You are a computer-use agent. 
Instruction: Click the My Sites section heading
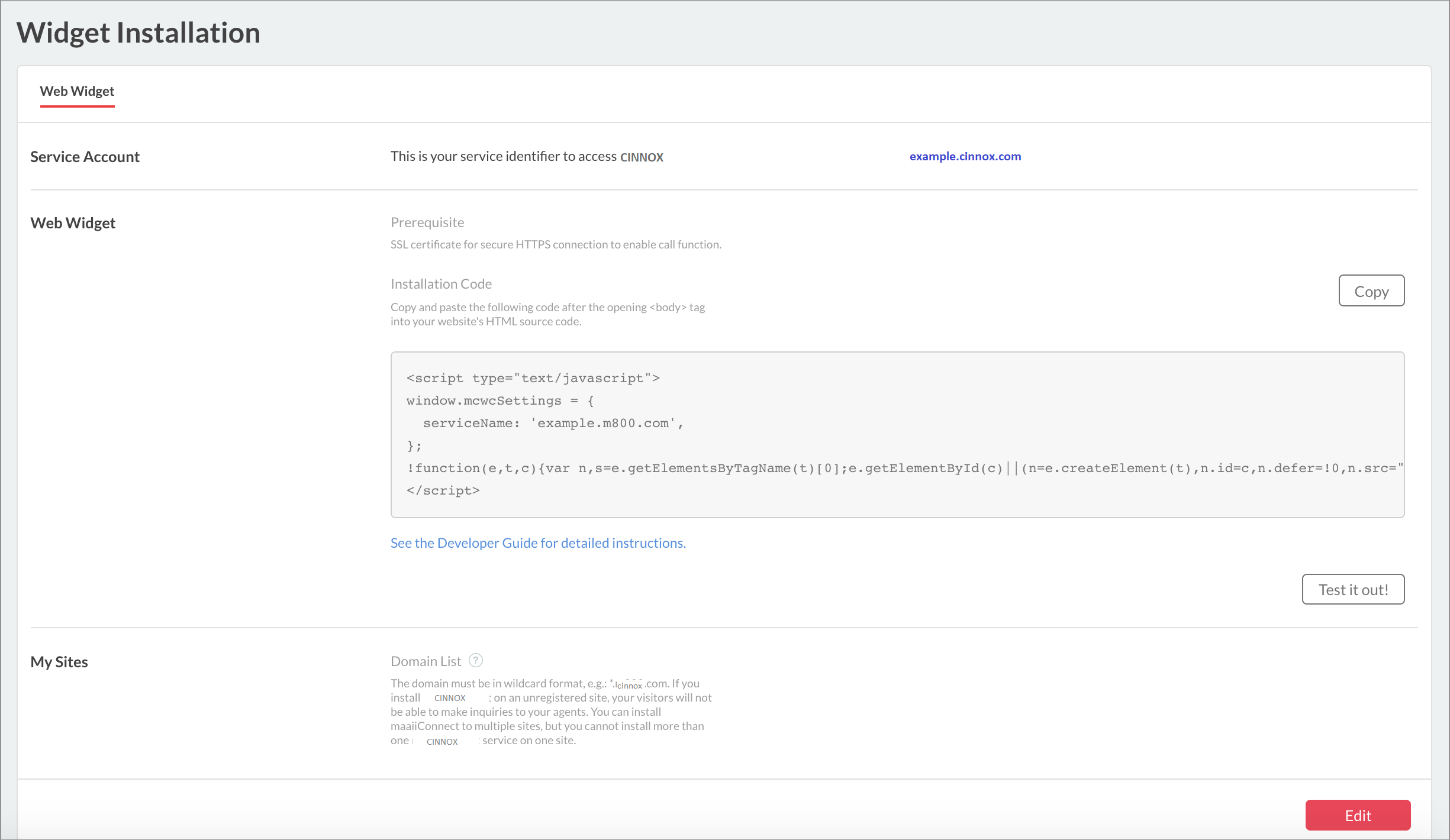(59, 662)
